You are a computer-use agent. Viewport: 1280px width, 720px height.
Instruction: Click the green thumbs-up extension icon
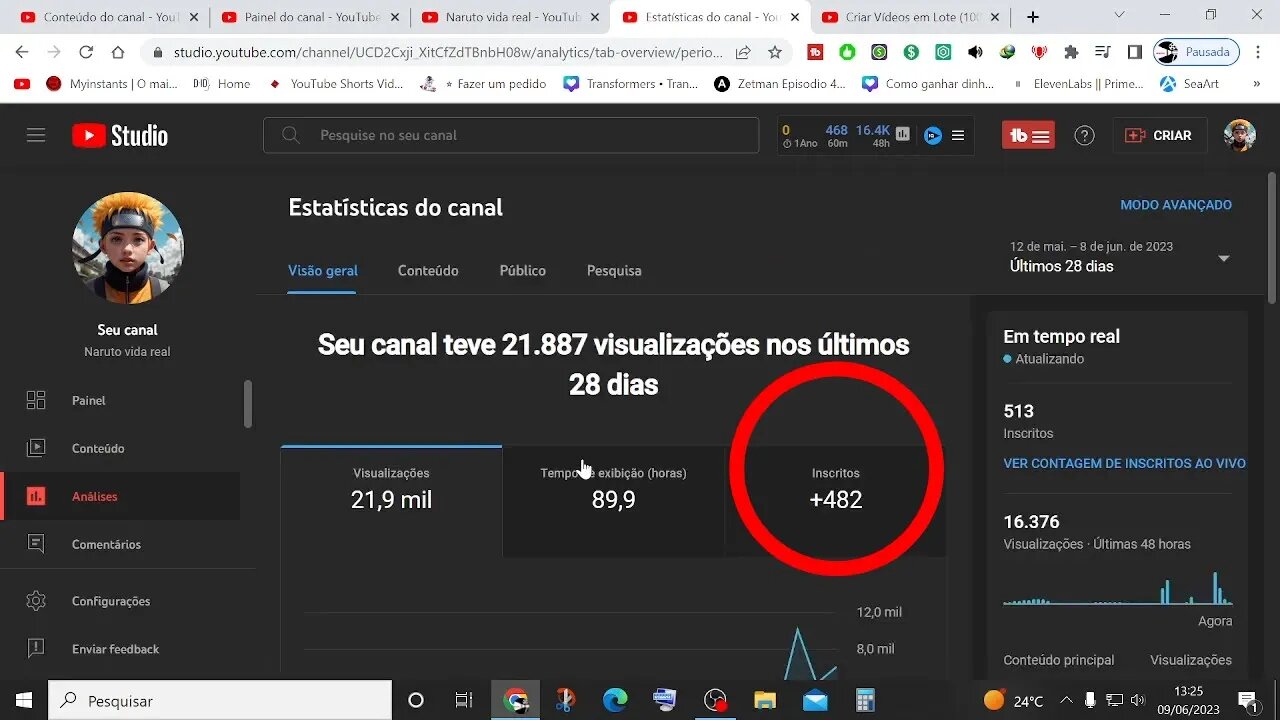847,53
